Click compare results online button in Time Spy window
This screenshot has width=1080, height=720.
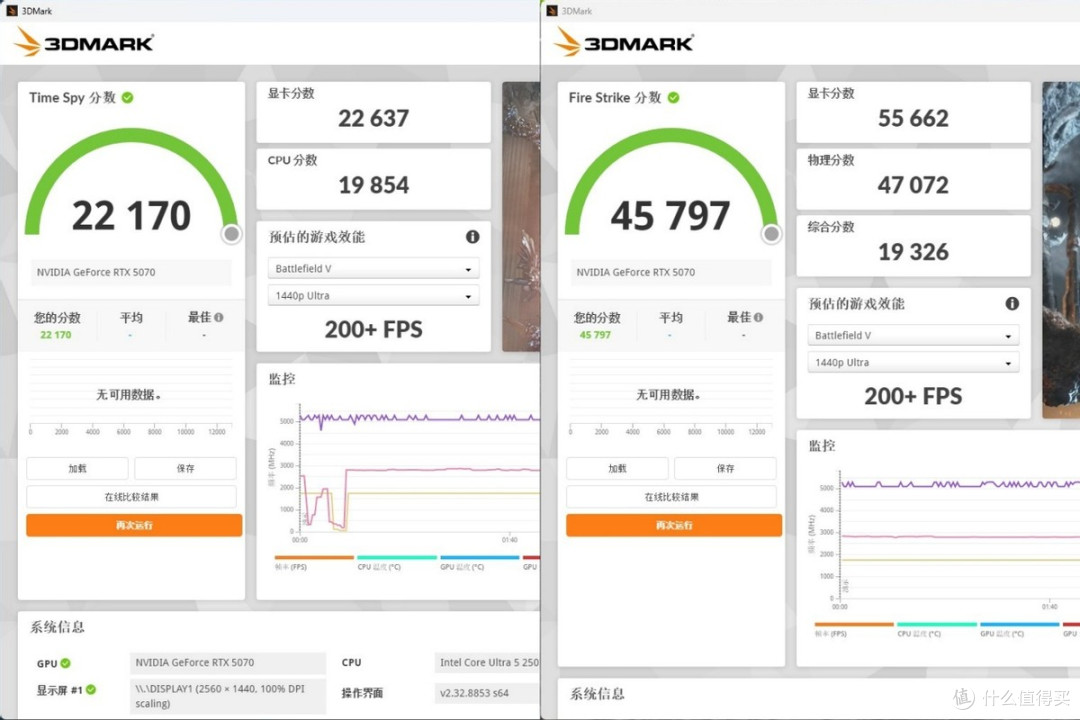click(x=132, y=497)
